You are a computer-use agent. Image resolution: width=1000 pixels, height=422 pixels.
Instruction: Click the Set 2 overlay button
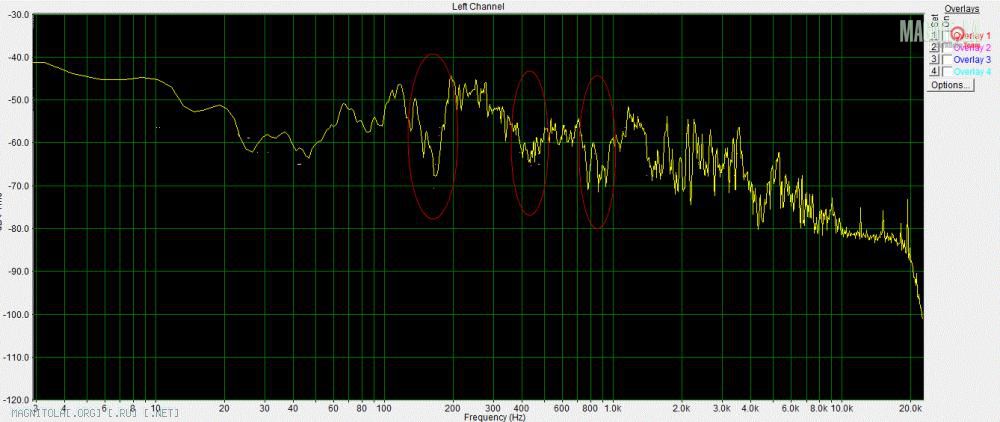coord(934,47)
